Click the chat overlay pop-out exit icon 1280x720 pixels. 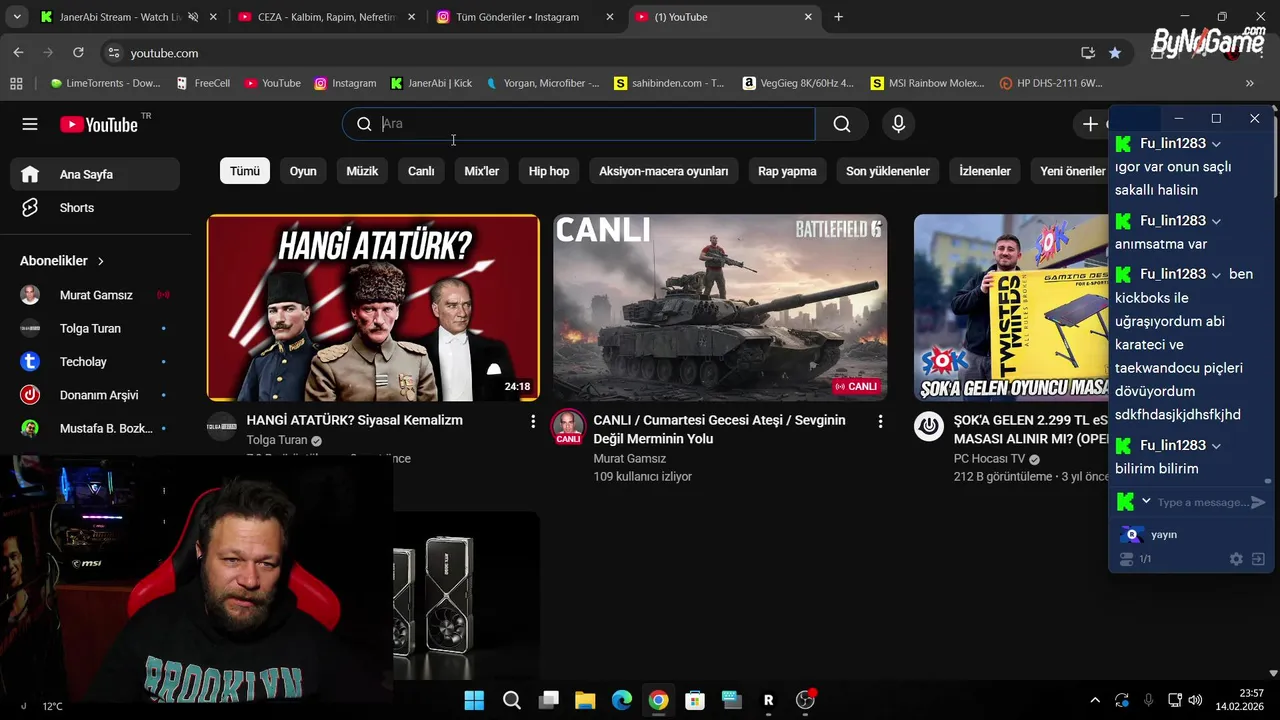click(x=1258, y=559)
